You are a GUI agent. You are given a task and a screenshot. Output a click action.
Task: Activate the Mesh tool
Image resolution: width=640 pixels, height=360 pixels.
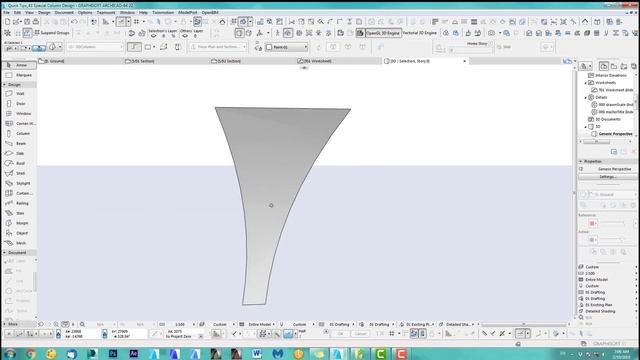click(x=19, y=243)
